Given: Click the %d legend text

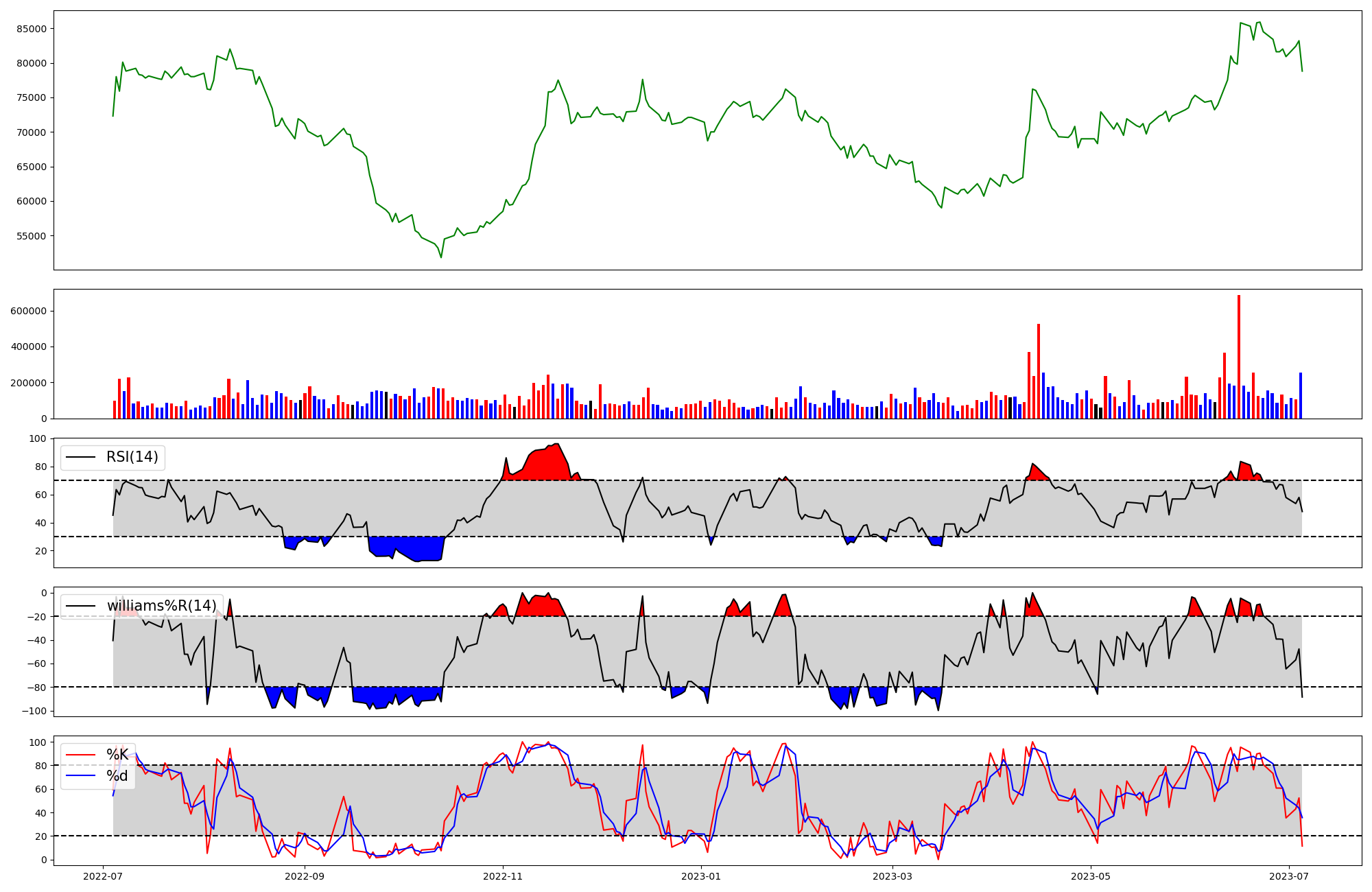Looking at the screenshot, I should (x=117, y=776).
